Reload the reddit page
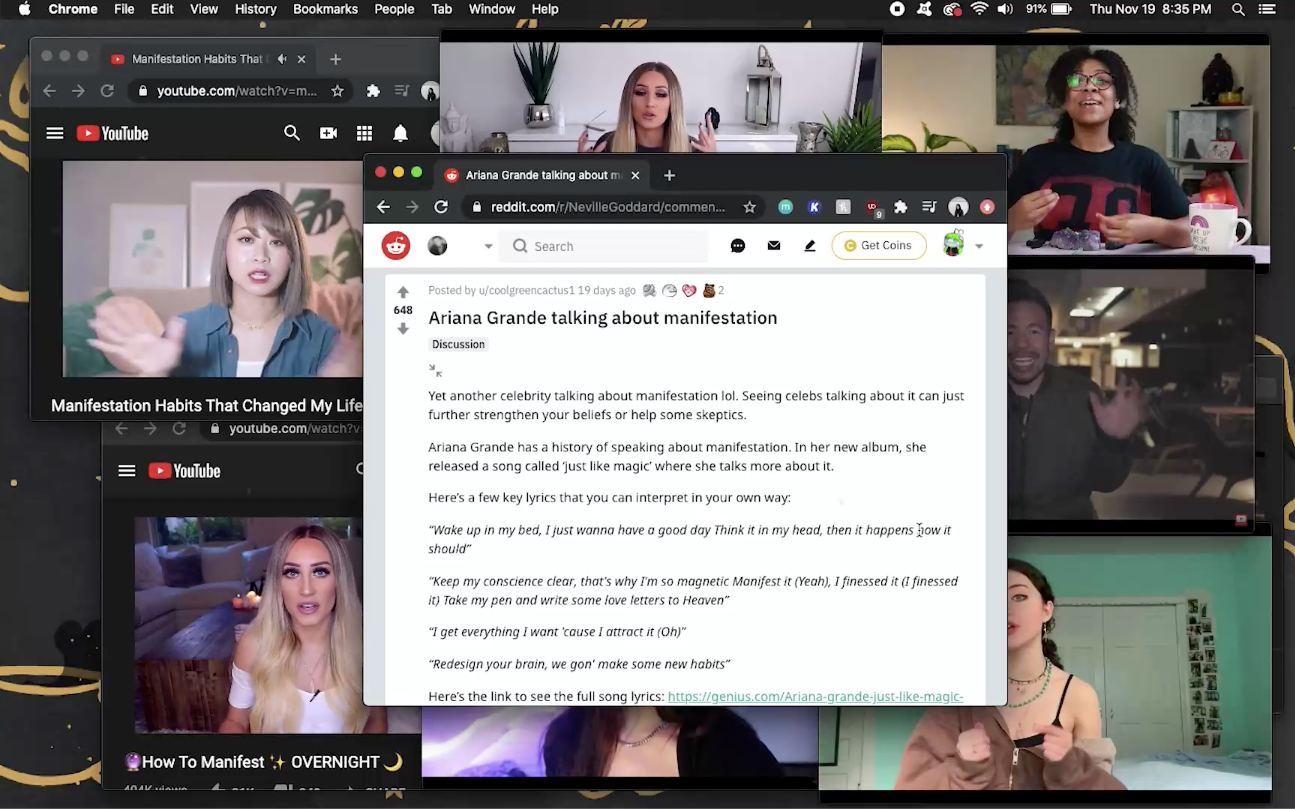1295x809 pixels. click(441, 207)
